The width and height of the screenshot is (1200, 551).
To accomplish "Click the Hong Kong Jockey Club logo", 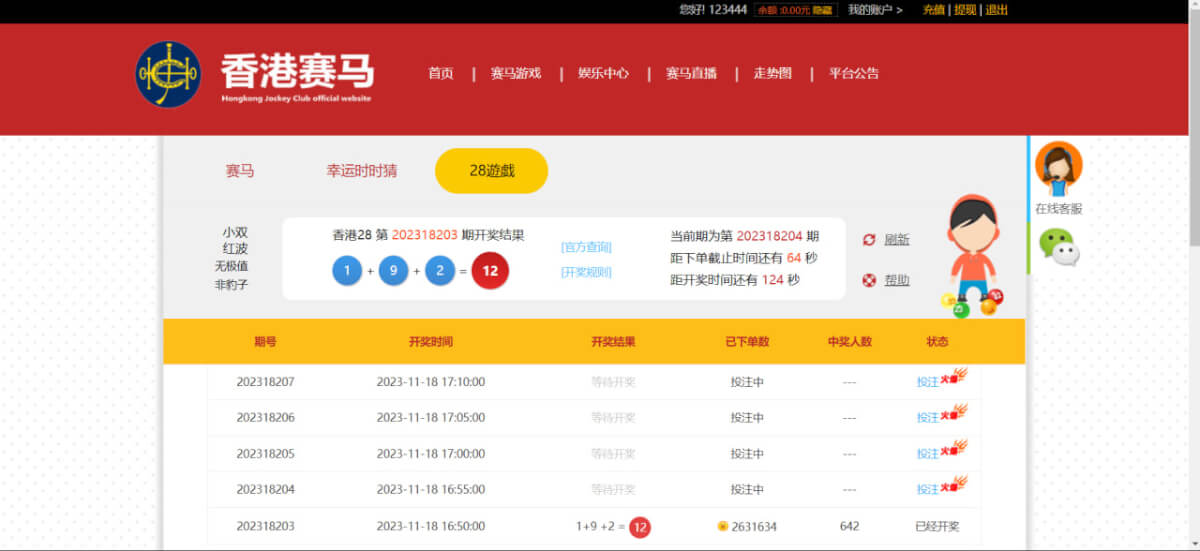I will pyautogui.click(x=168, y=74).
